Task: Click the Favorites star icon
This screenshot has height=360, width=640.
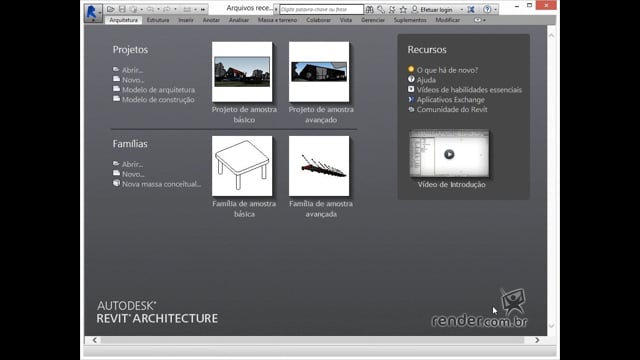Action: click(x=403, y=9)
